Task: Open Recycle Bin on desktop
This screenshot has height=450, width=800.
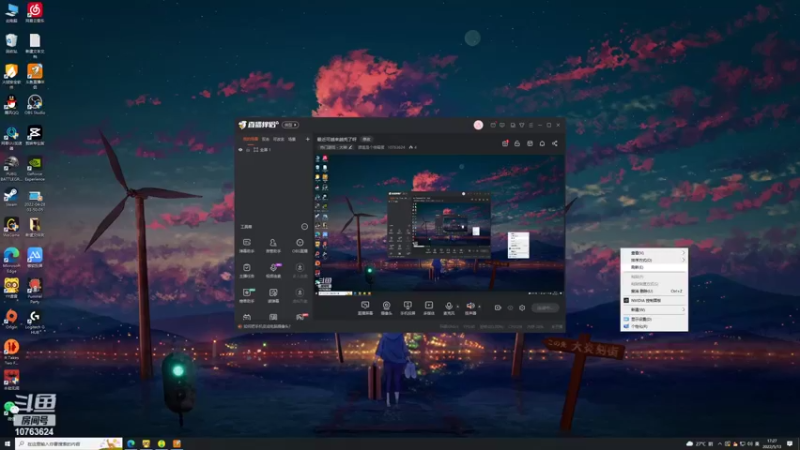Action: (x=11, y=43)
